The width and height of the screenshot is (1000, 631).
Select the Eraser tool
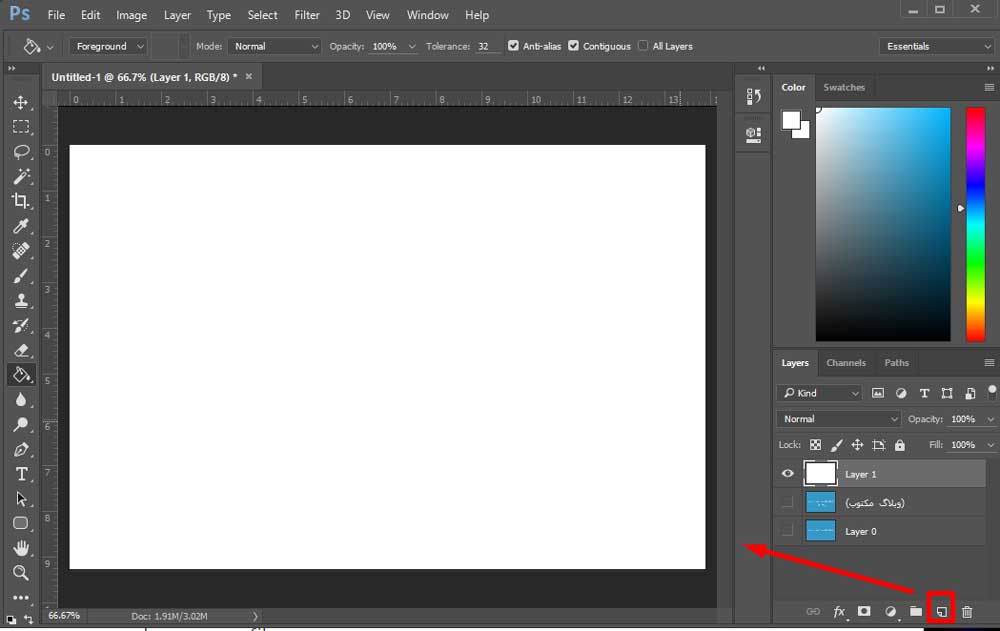pos(20,350)
